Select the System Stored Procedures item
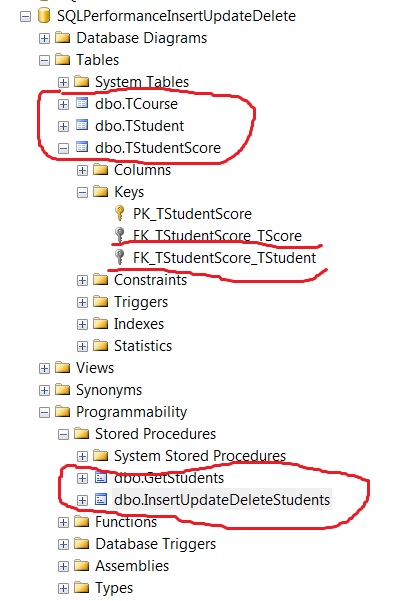The width and height of the screenshot is (399, 601). tap(200, 456)
